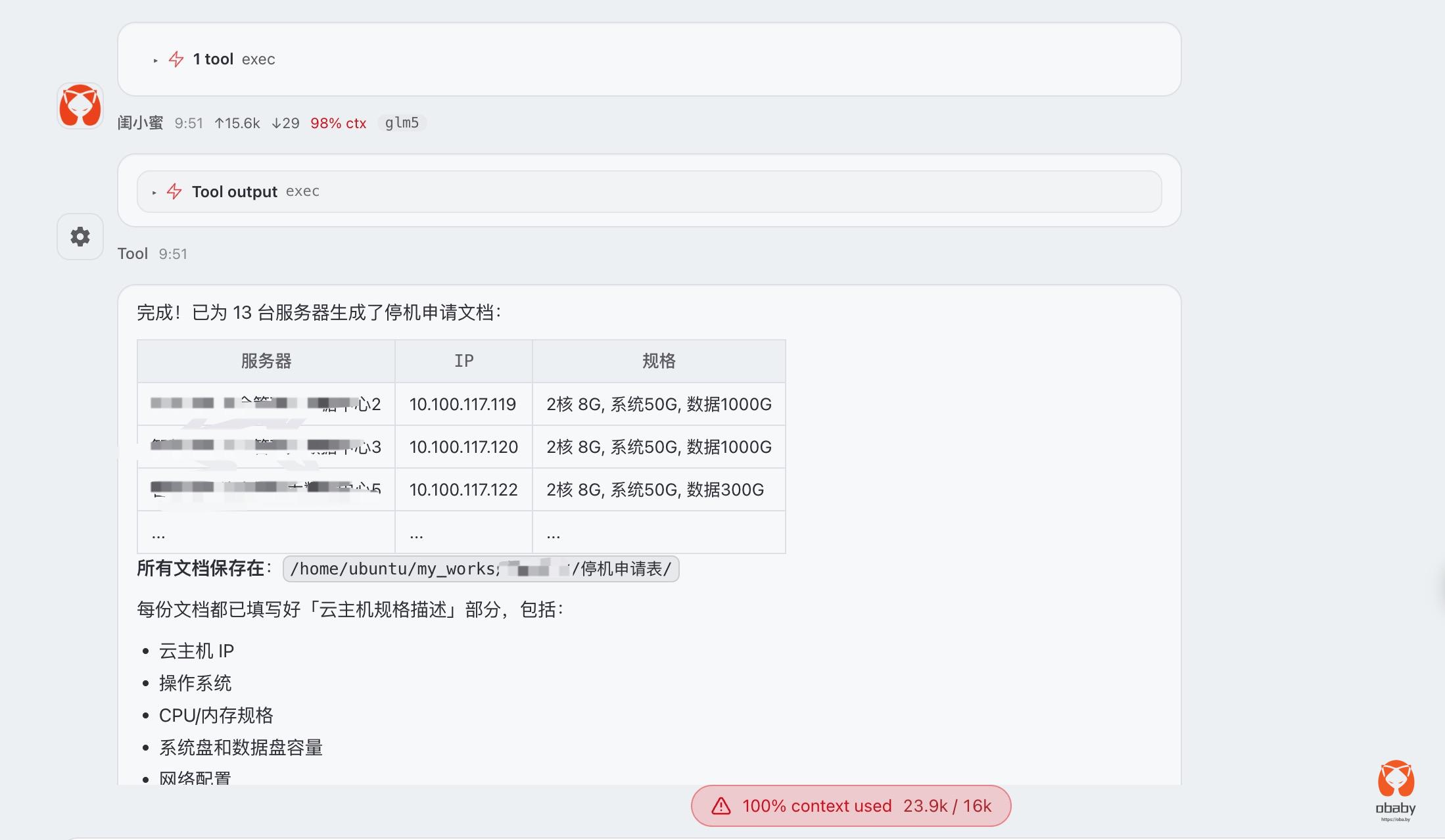This screenshot has width=1445, height=840.
Task: Open the 100% context used banner
Action: click(x=851, y=806)
